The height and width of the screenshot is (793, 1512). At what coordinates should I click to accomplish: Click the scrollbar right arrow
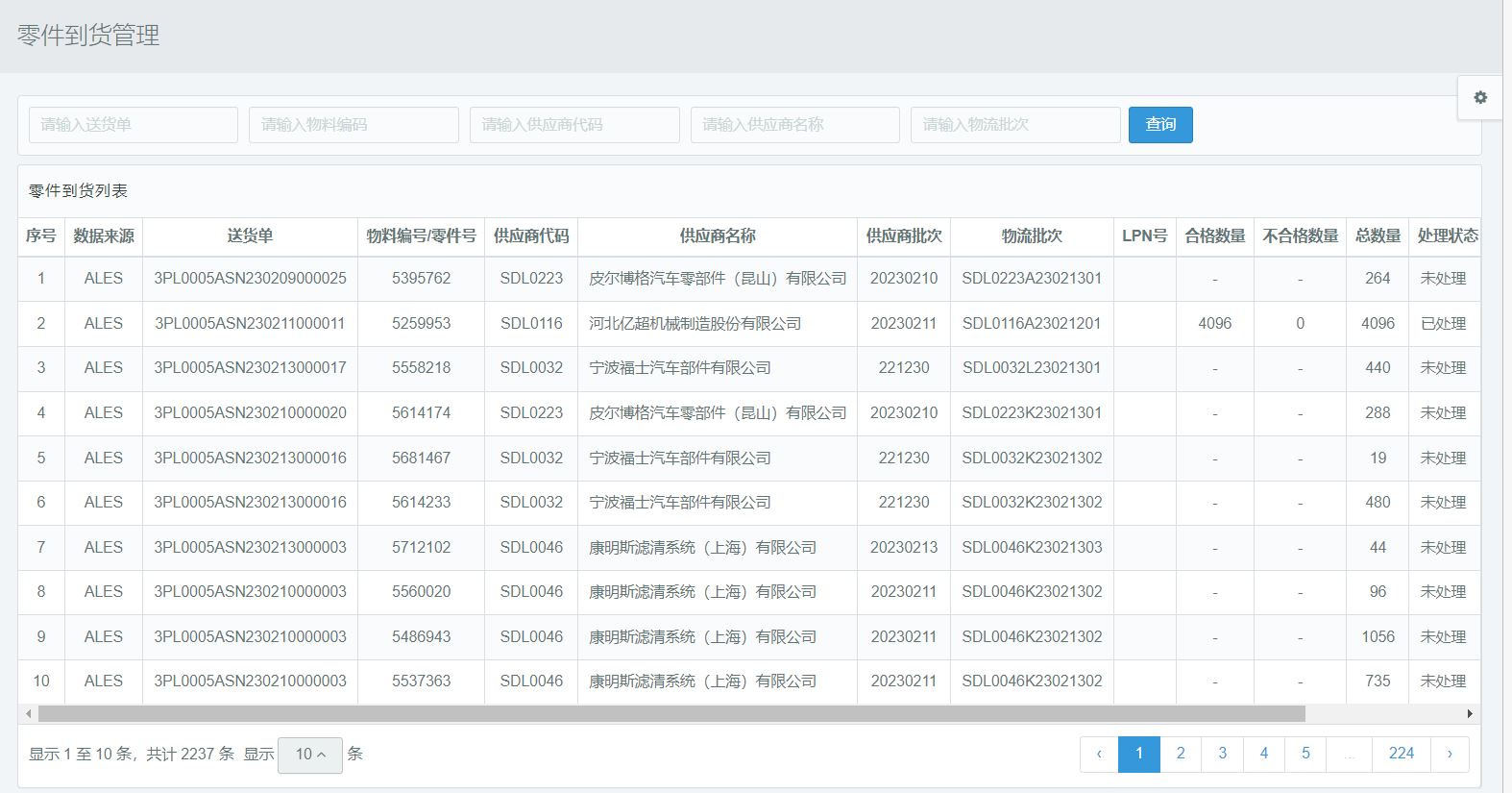1470,714
